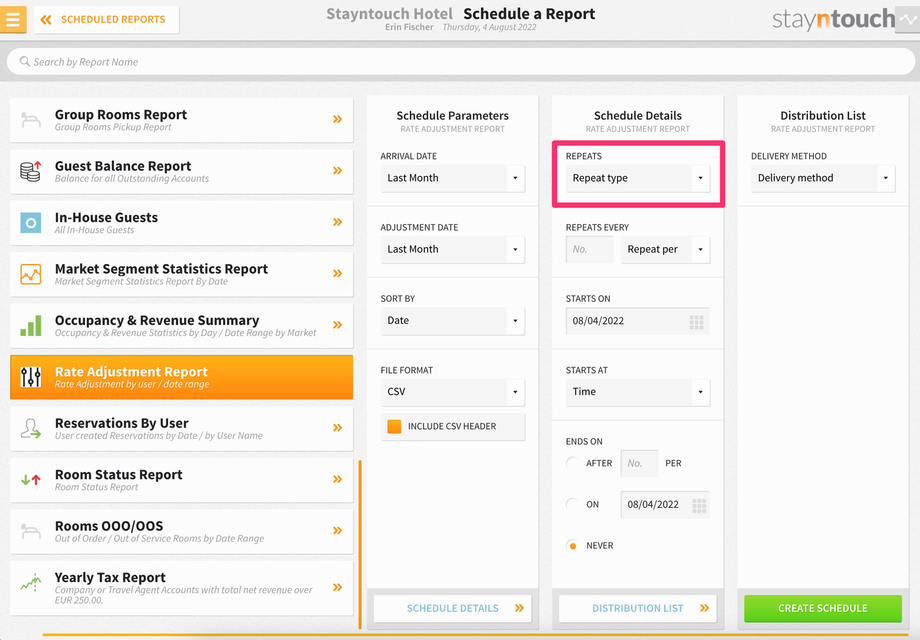Open the Delivery method dropdown
The image size is (920, 640).
coord(823,178)
